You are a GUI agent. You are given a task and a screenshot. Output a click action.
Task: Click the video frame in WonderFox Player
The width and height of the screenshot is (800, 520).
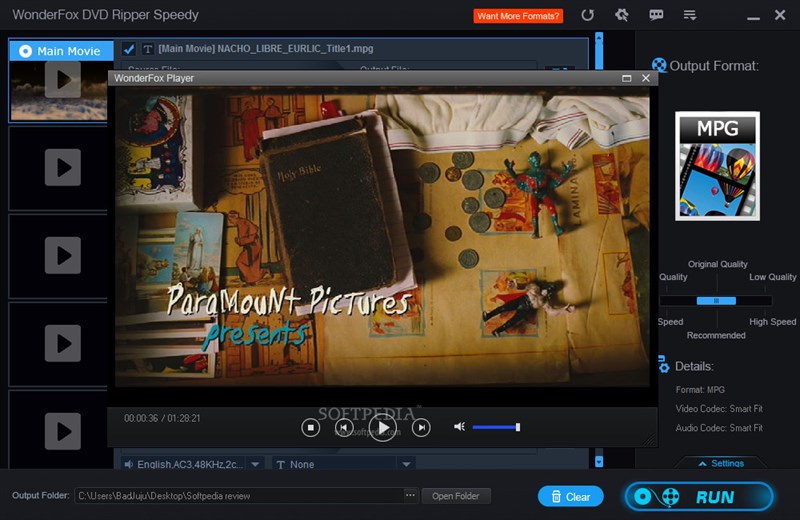click(x=382, y=239)
